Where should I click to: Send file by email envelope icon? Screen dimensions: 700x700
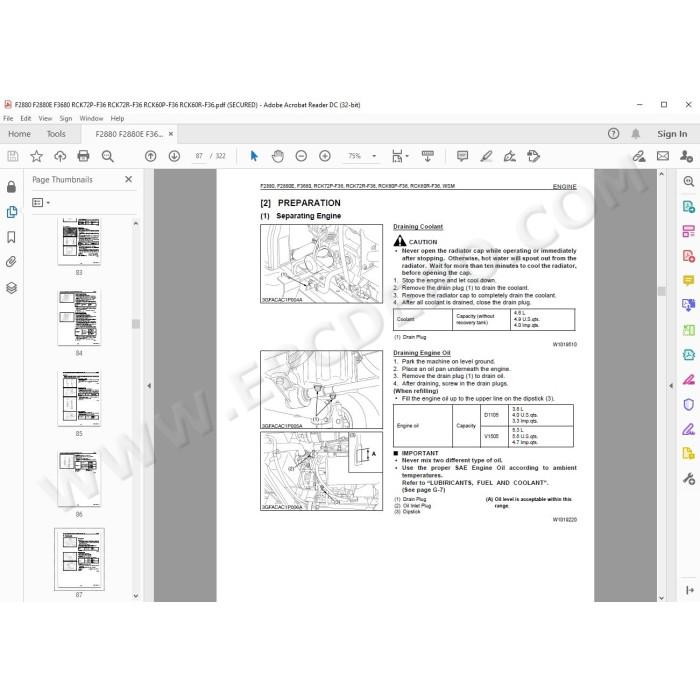tap(663, 156)
